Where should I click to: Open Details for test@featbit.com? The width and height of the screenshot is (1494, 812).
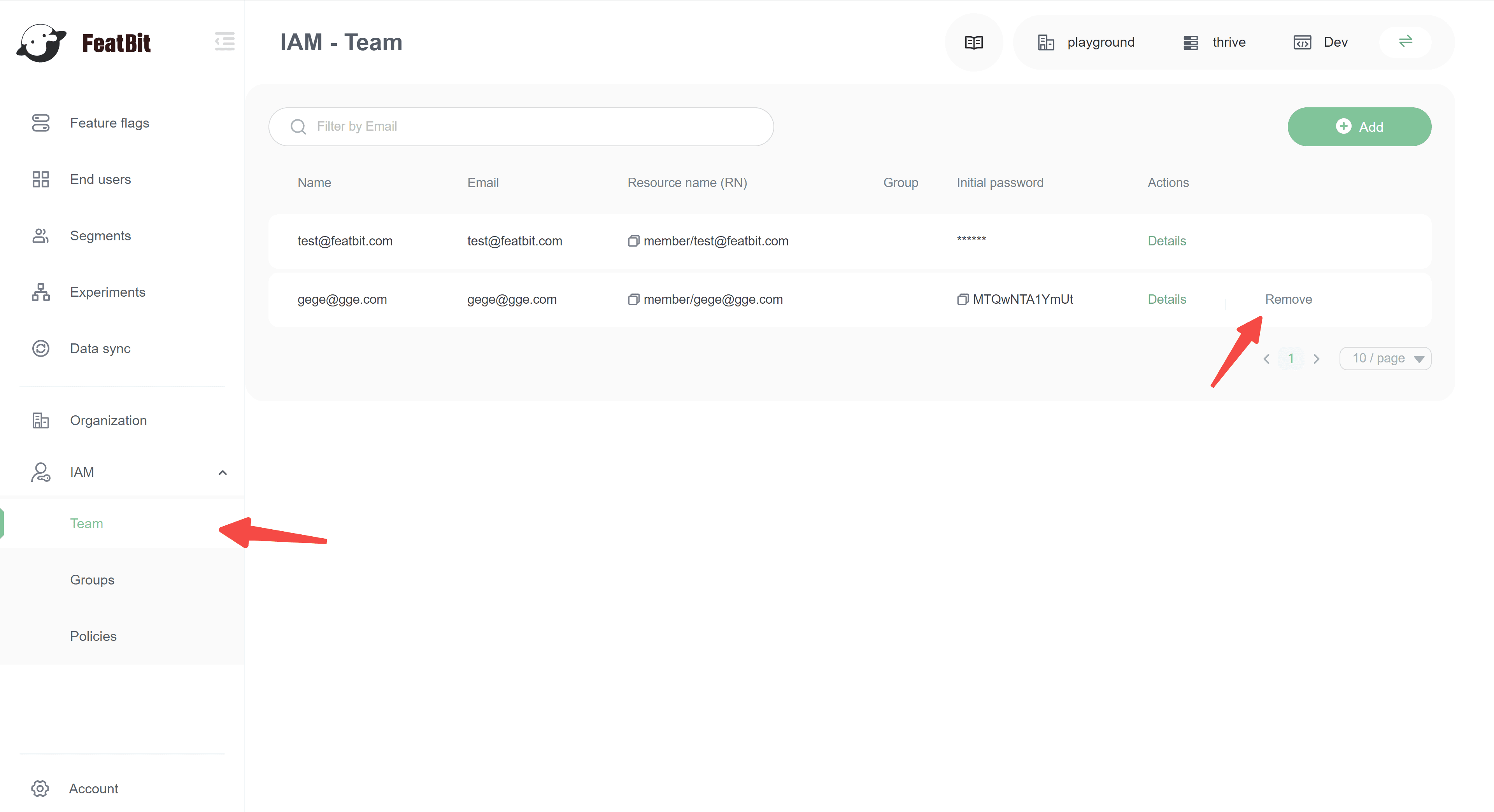pos(1166,241)
